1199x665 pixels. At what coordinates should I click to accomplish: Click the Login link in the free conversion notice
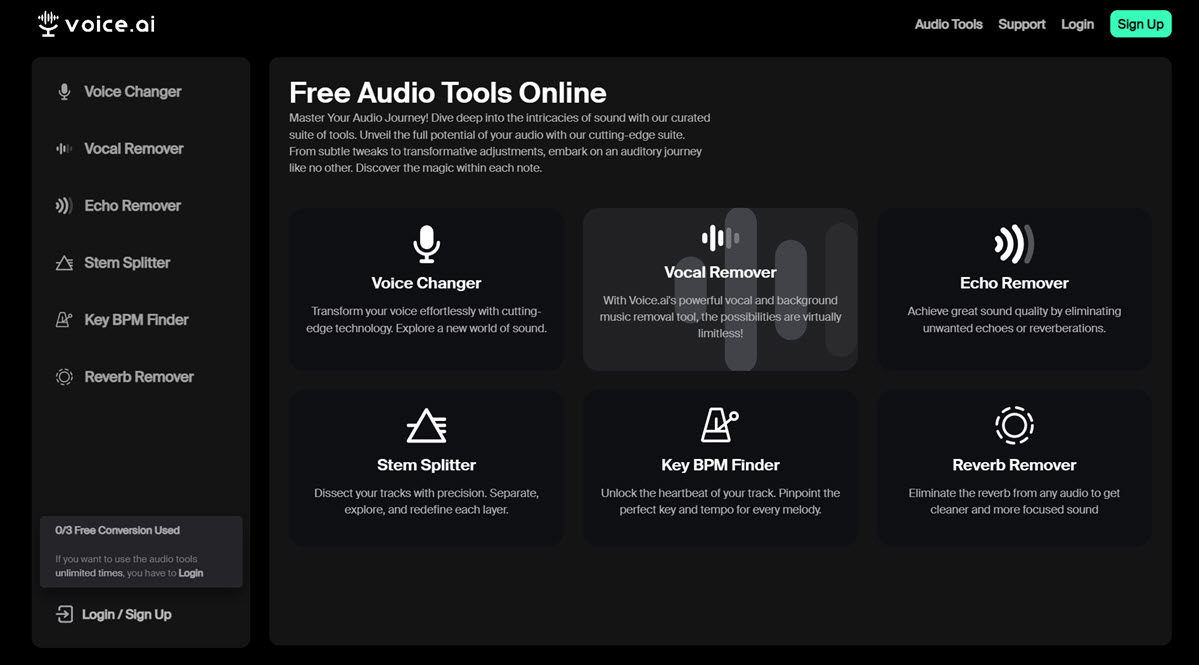(190, 572)
